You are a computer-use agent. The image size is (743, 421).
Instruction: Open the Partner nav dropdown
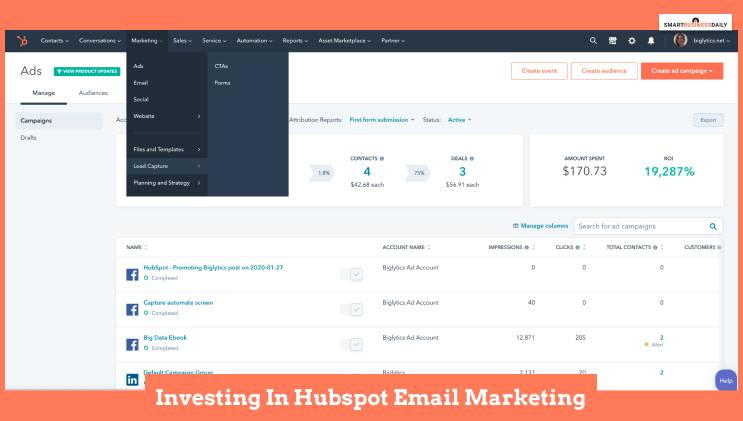393,41
